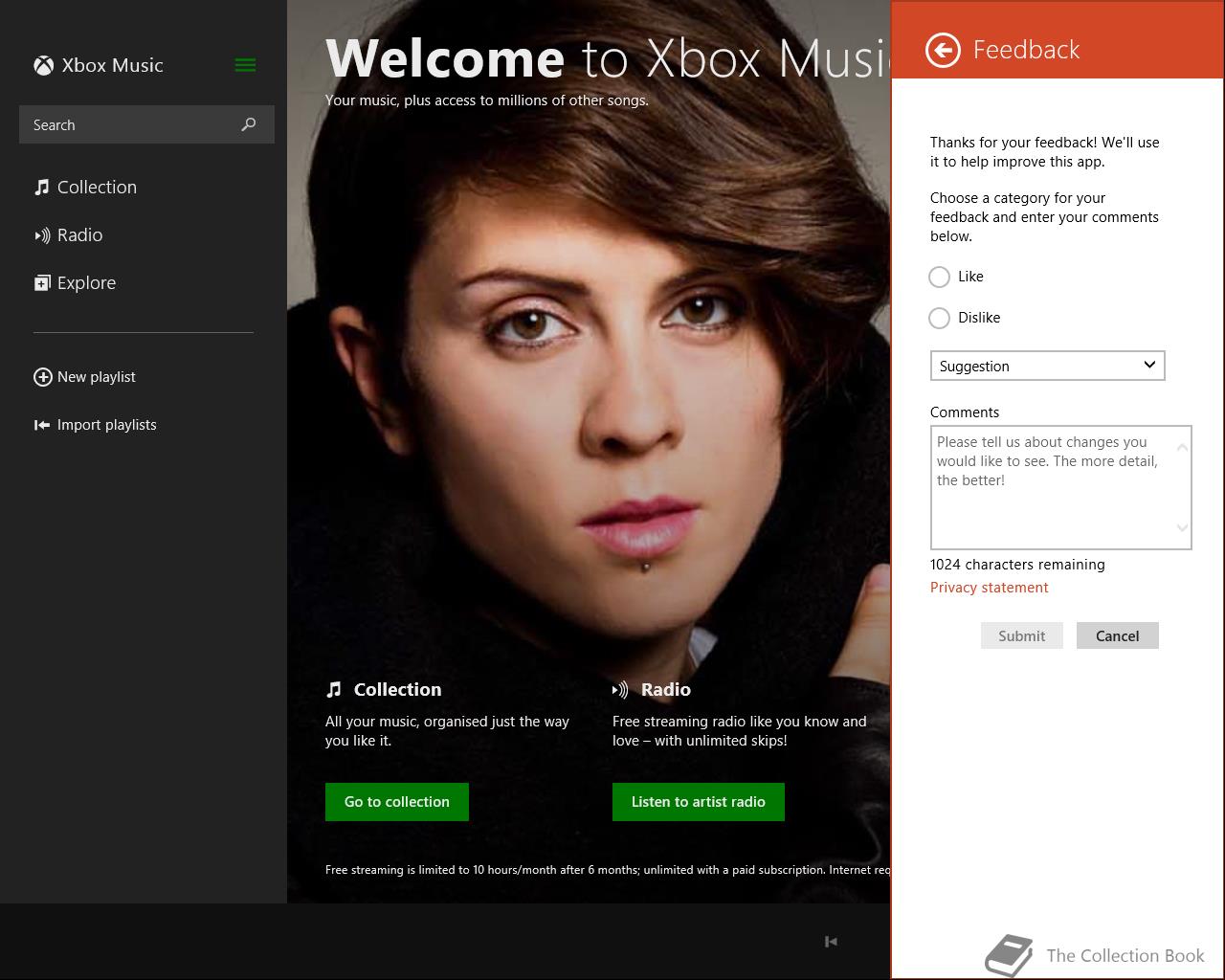Open the green hamburger menu

245,65
